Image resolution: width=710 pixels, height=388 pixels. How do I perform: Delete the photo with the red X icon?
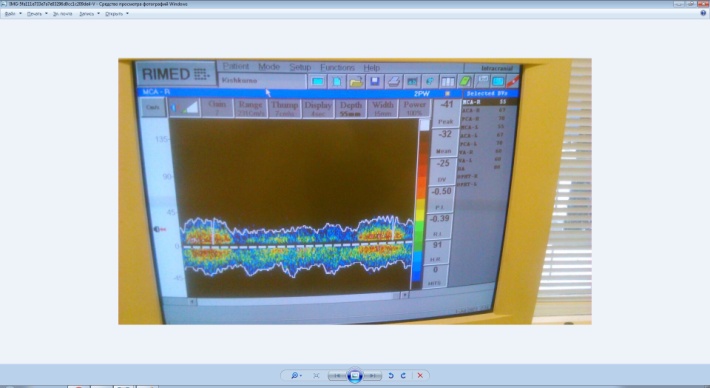[420, 375]
